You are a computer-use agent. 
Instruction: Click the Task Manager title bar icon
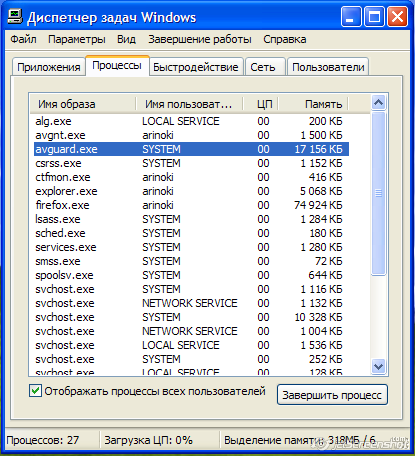point(15,17)
